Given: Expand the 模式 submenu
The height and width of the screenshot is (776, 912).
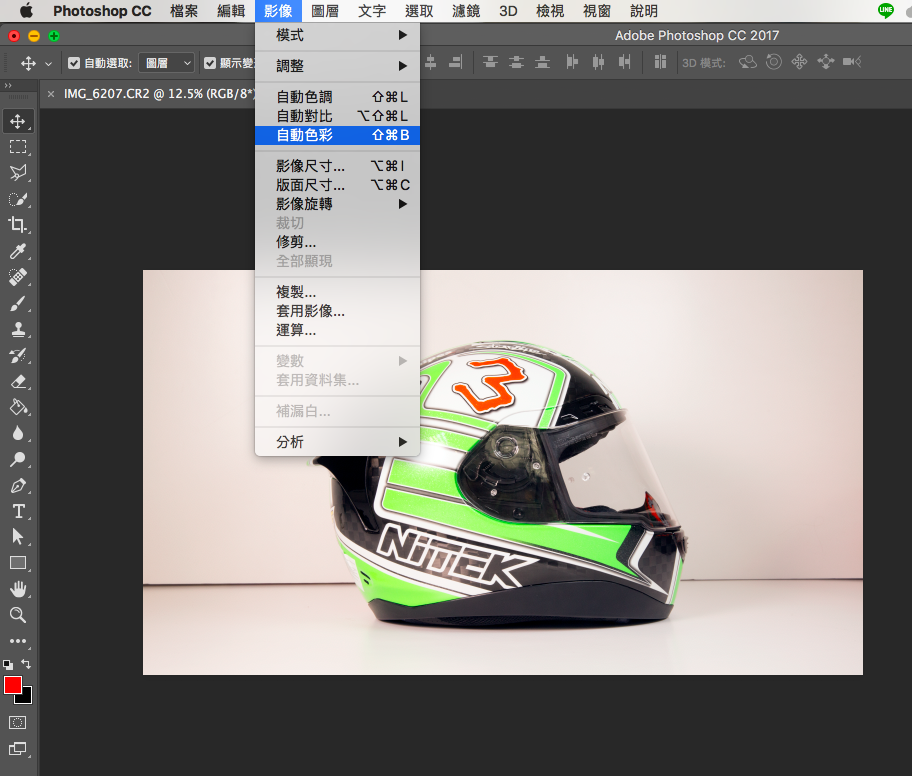Looking at the screenshot, I should (337, 35).
